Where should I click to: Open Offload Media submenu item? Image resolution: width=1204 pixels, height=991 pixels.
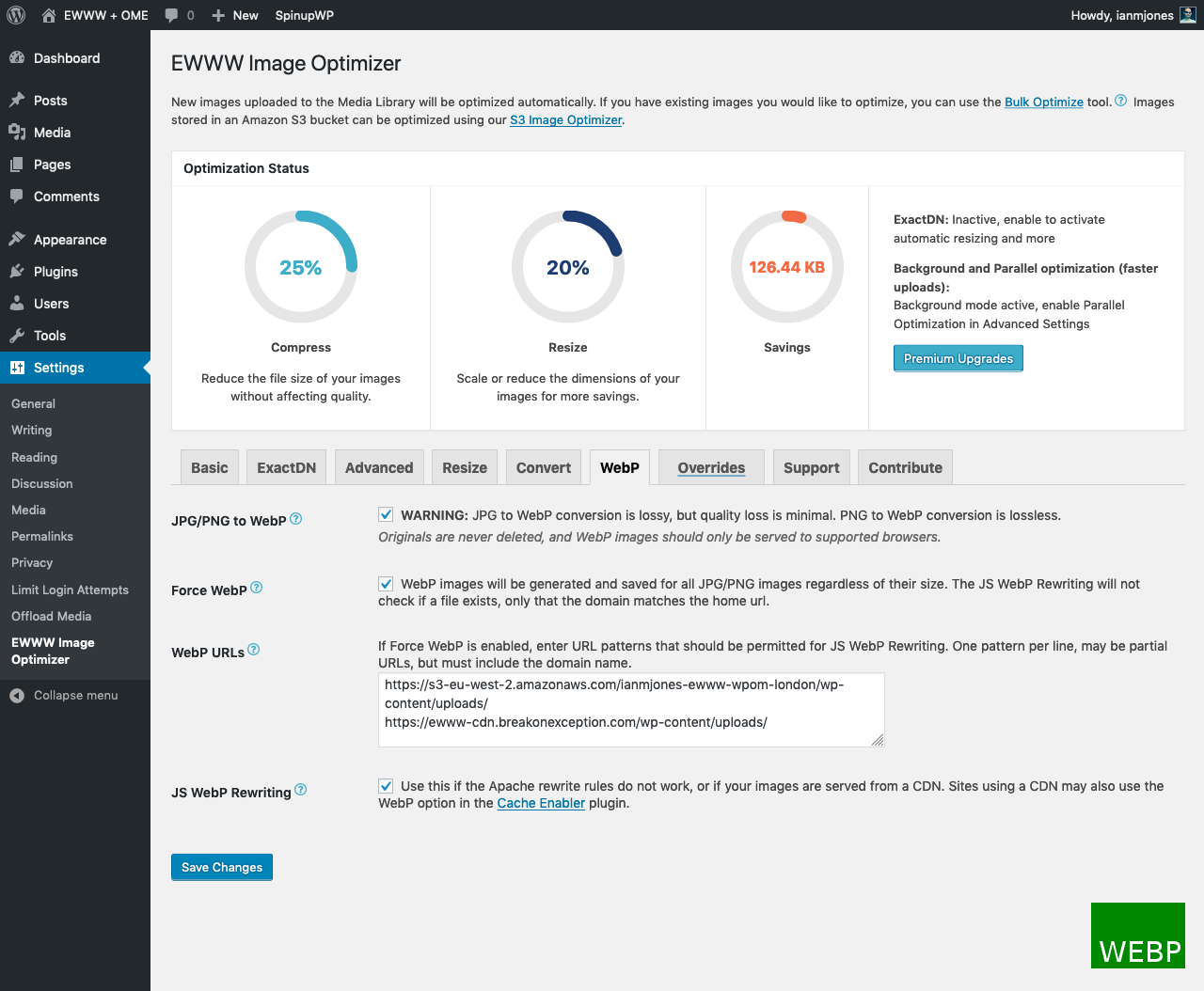coord(52,616)
